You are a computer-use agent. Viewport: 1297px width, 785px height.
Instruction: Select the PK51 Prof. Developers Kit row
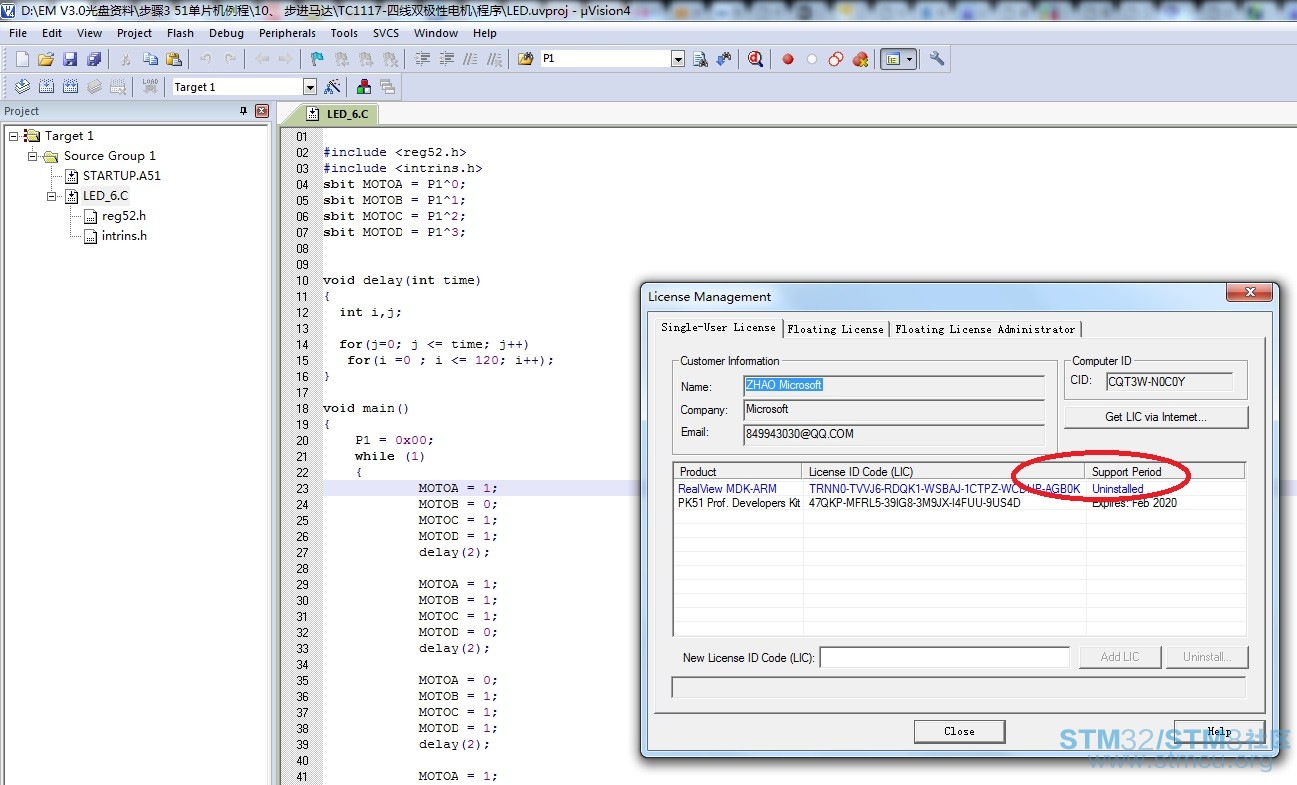pos(960,503)
